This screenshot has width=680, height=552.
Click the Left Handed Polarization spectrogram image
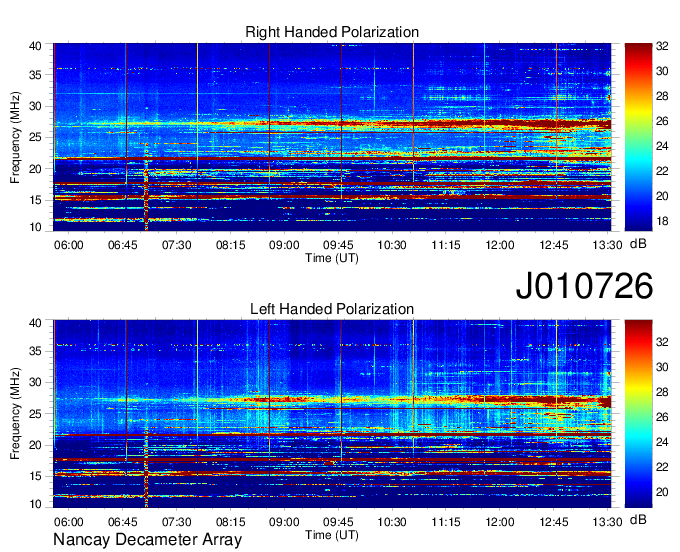pos(332,414)
